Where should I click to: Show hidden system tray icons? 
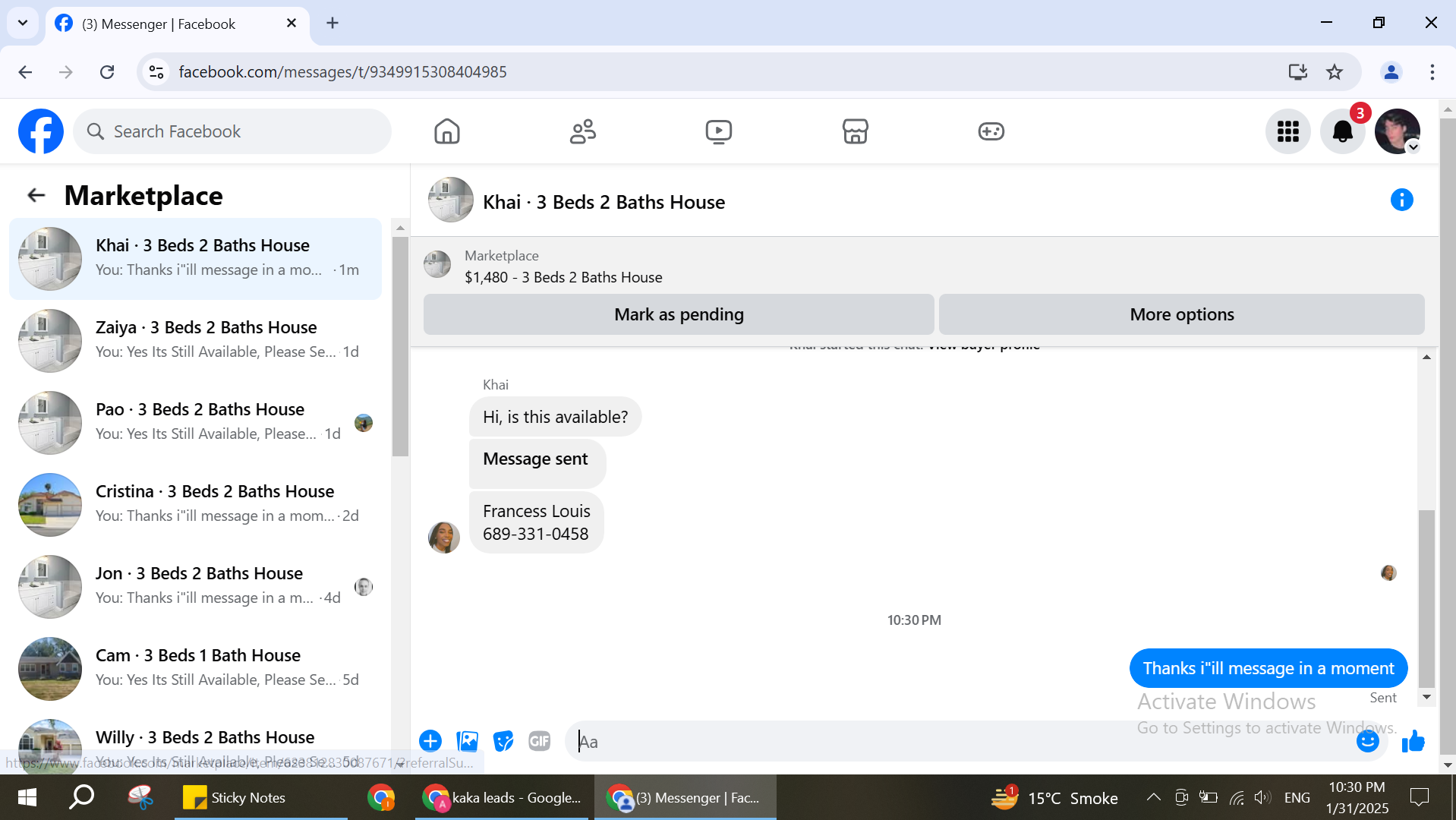point(1153,797)
